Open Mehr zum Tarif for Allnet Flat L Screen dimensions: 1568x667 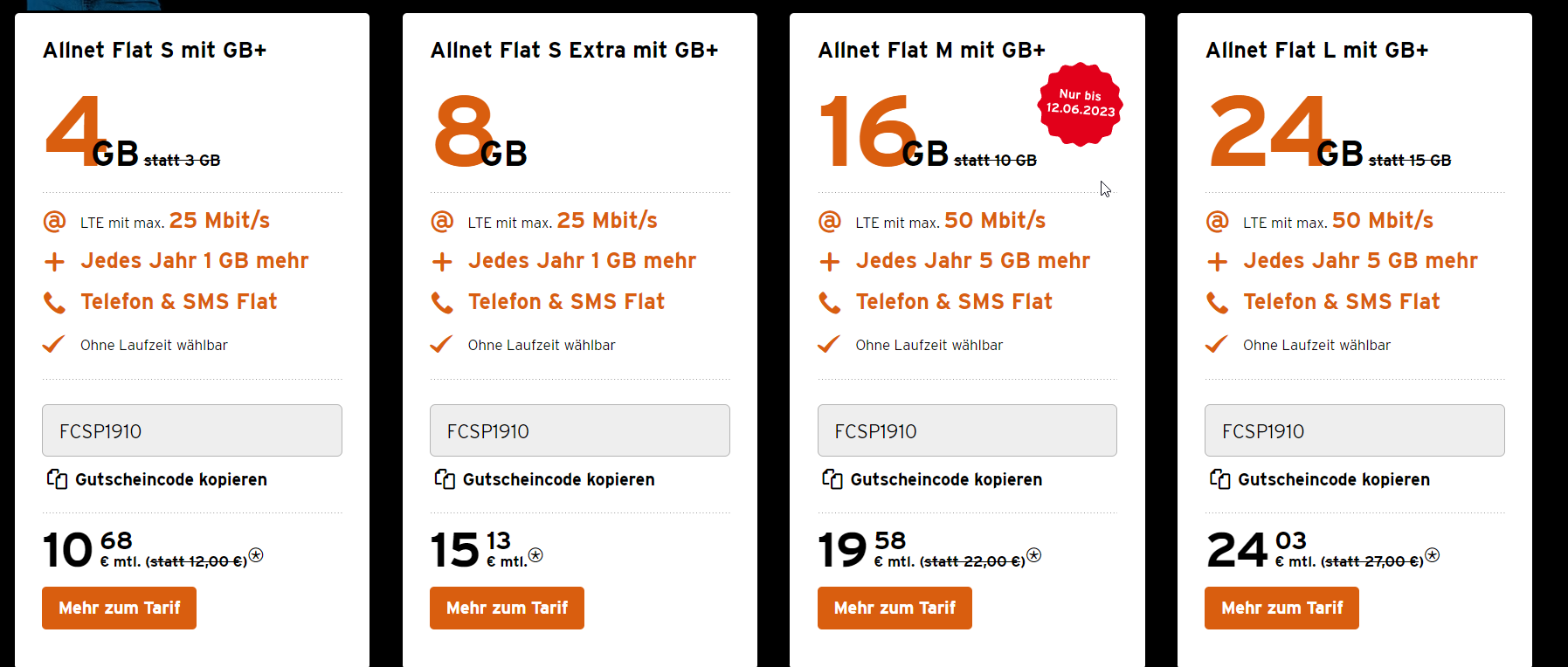coord(1281,608)
